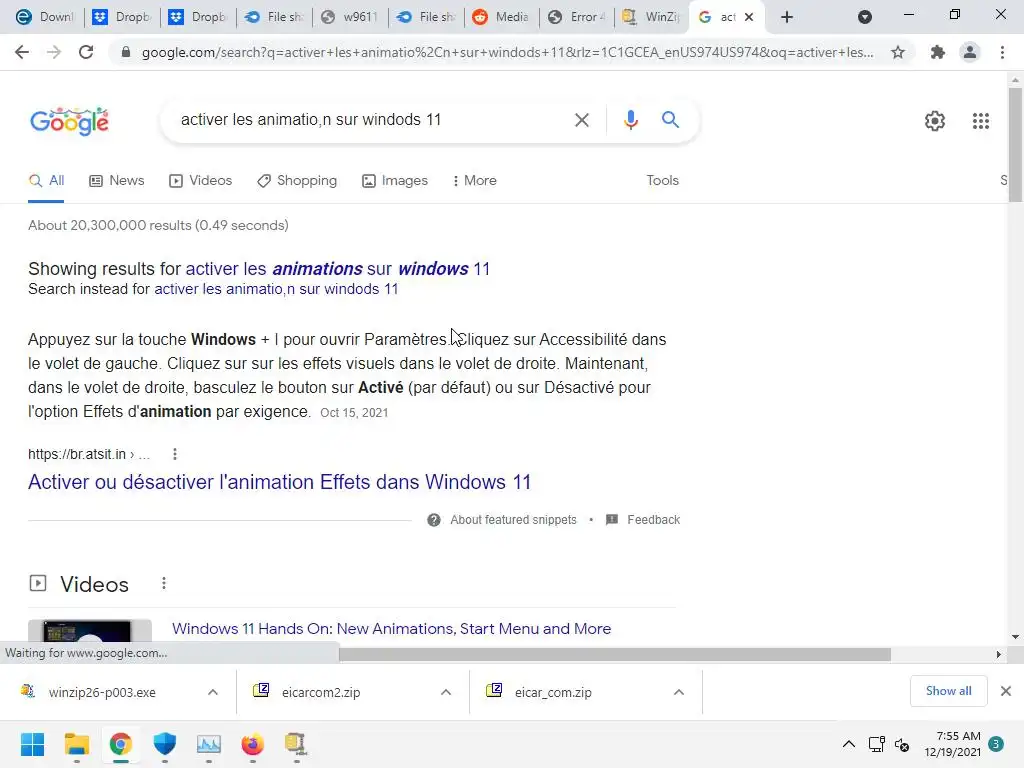Click the address bar URL

pyautogui.click(x=507, y=52)
